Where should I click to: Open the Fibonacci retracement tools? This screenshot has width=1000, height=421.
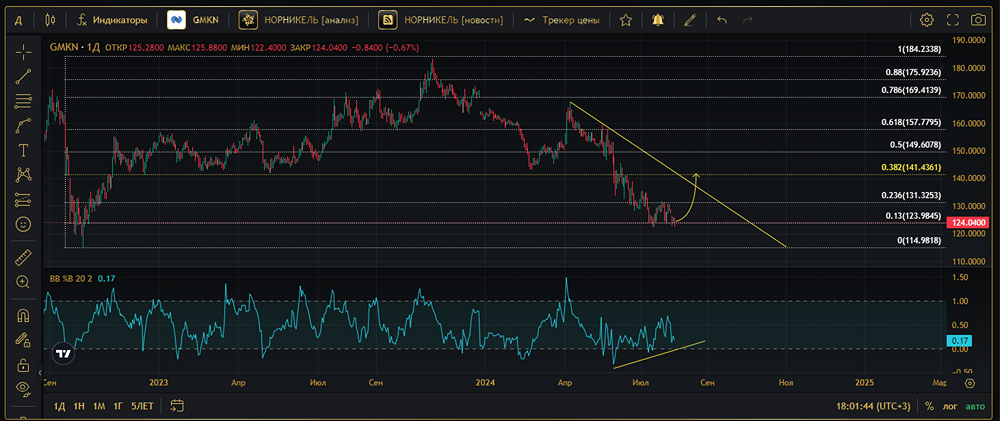(24, 101)
